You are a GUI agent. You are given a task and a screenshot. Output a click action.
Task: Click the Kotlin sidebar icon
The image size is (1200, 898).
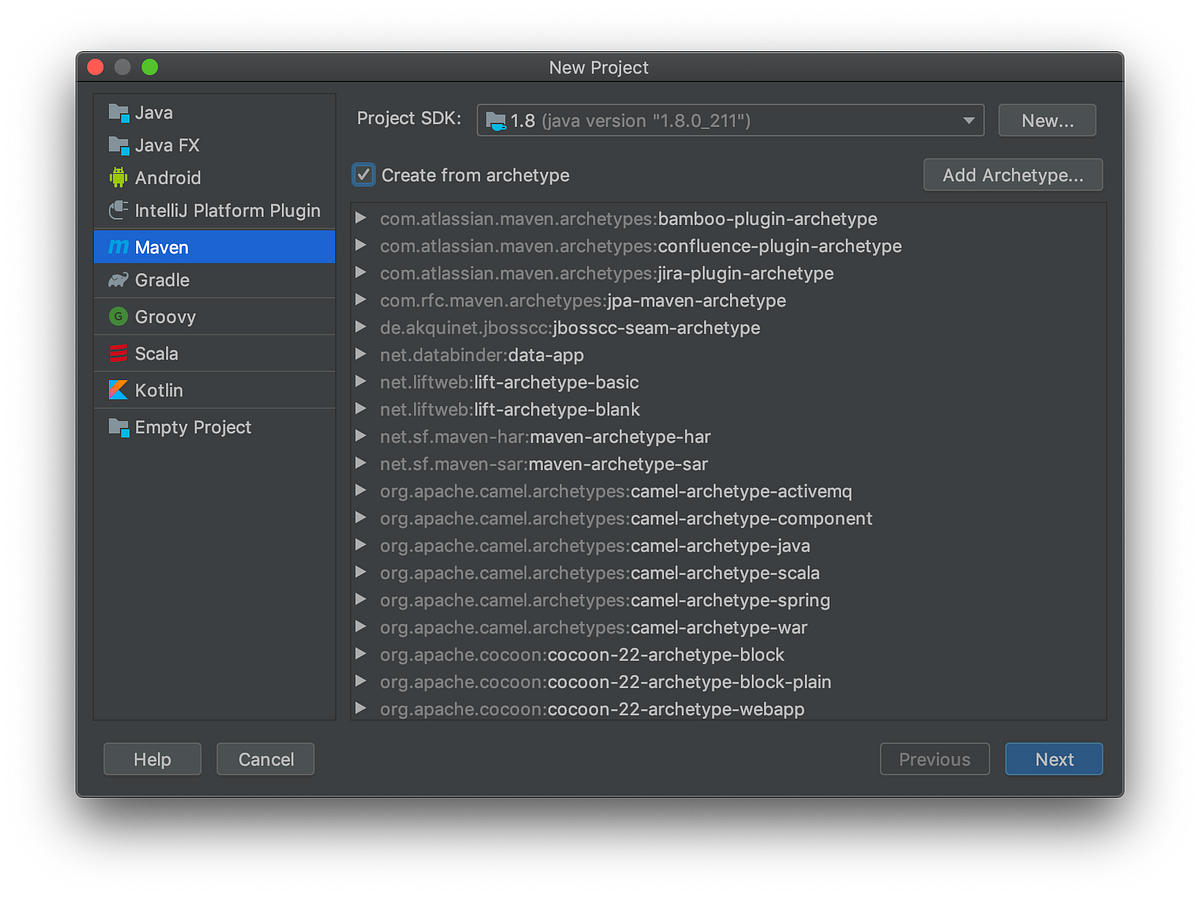[119, 390]
